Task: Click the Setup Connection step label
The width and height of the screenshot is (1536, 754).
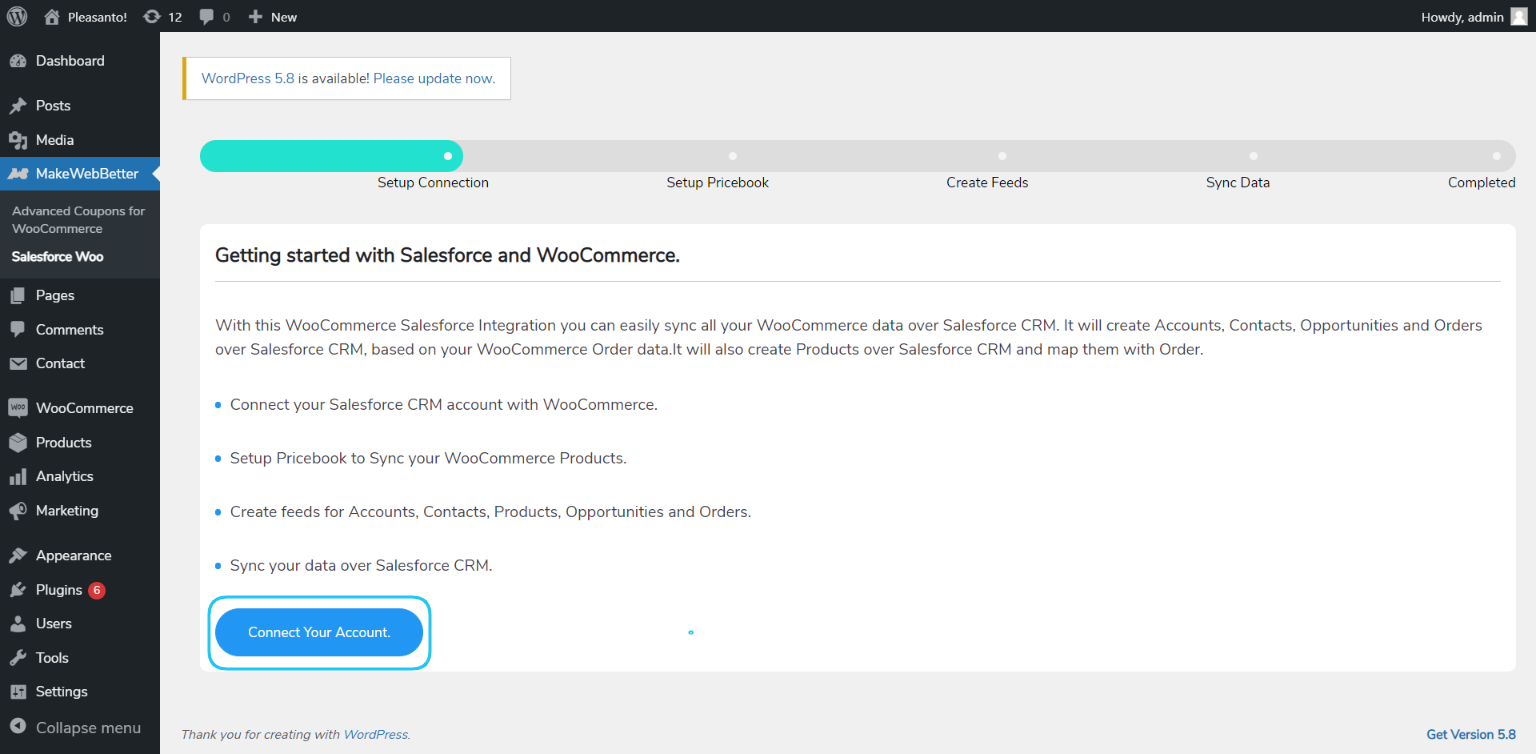Action: pyautogui.click(x=433, y=182)
